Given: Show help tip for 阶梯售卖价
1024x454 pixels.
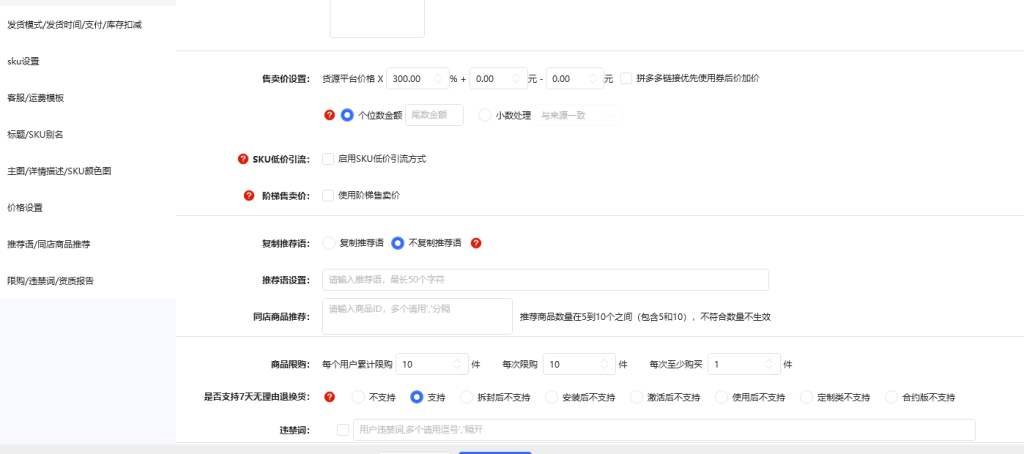Looking at the screenshot, I should pyautogui.click(x=248, y=195).
